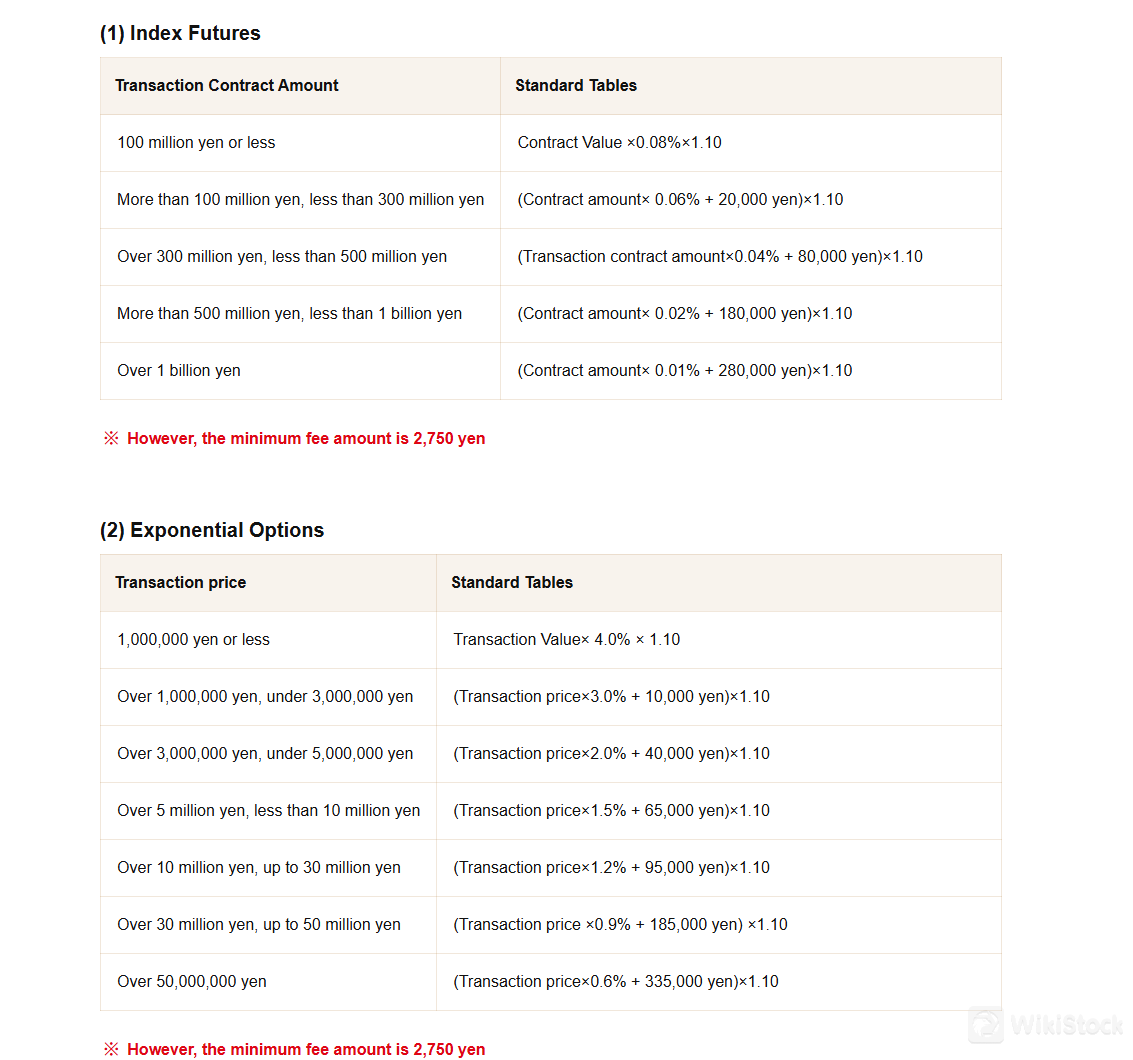The width and height of the screenshot is (1133, 1060).
Task: Click "Standard Tables" header in Exponential Options table
Action: 512,583
